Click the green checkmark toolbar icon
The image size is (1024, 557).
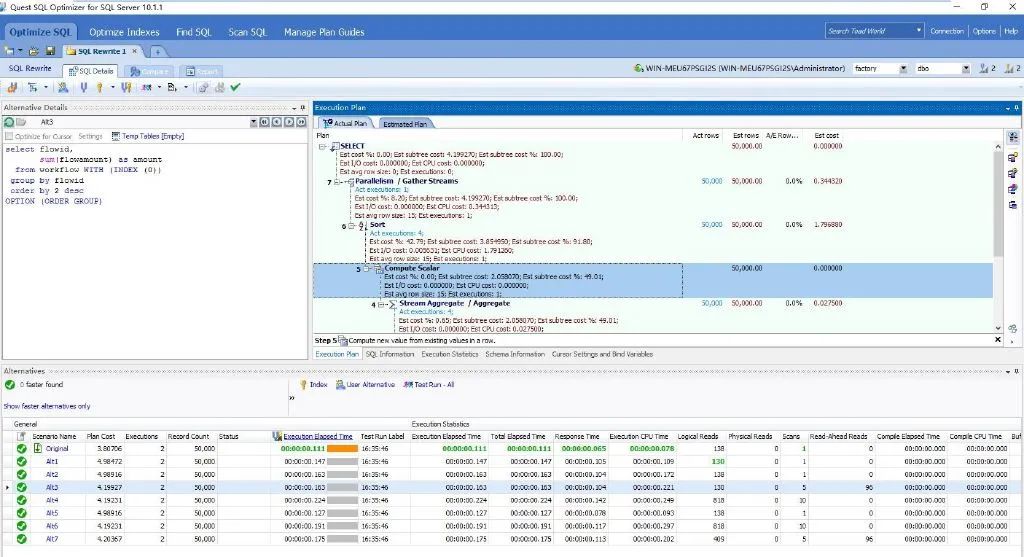pos(235,87)
